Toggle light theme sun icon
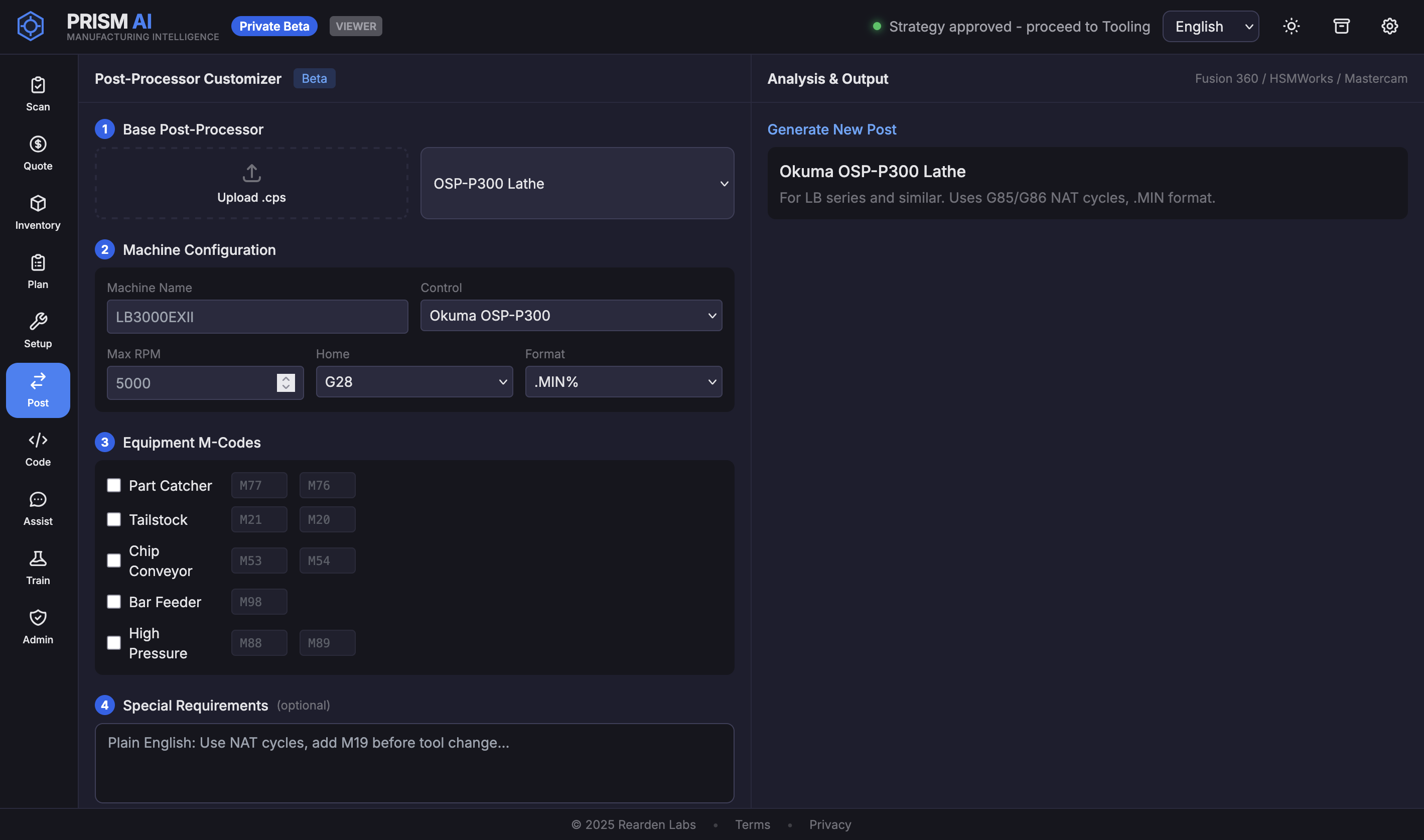 point(1291,26)
